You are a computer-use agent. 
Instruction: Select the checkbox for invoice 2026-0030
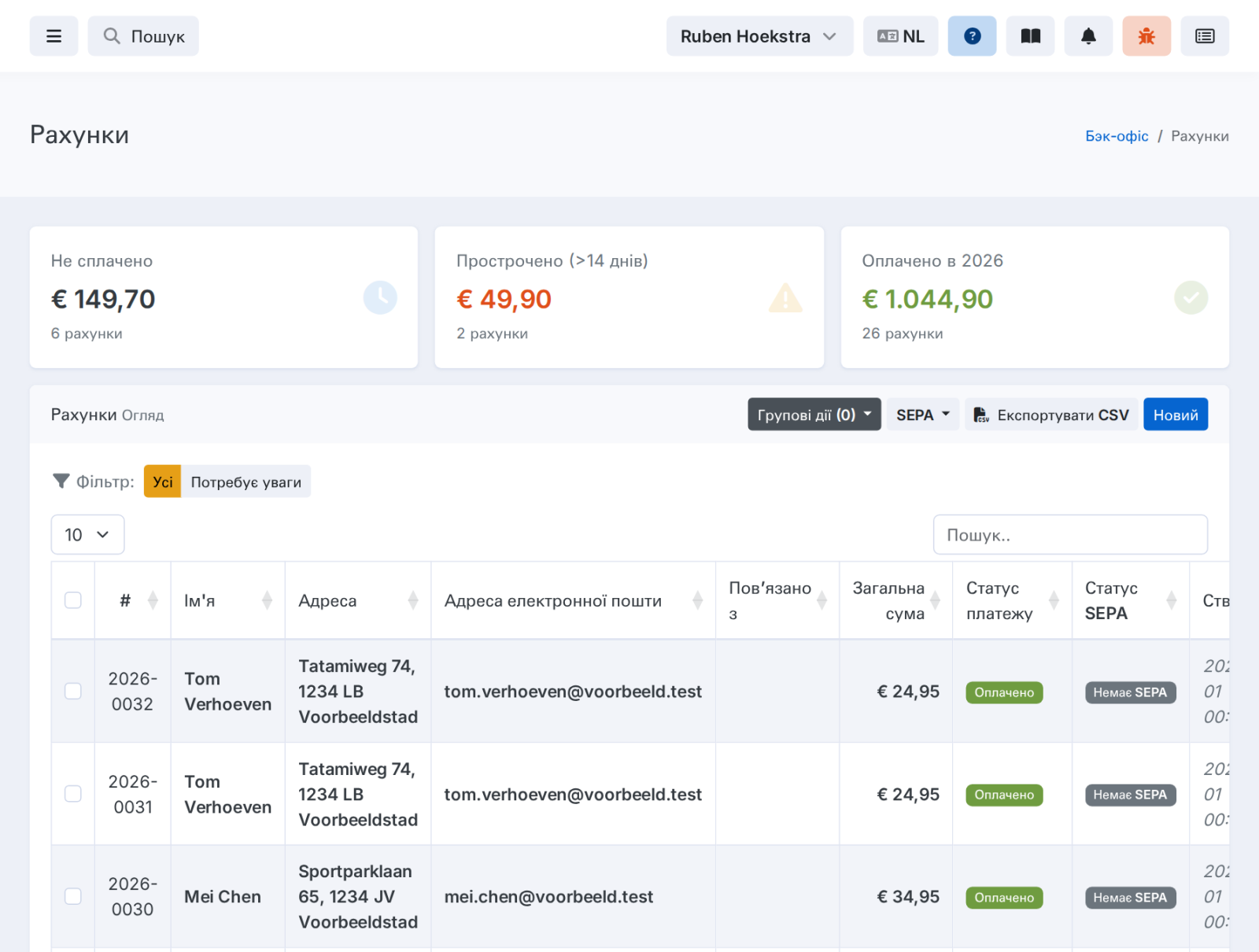[73, 896]
